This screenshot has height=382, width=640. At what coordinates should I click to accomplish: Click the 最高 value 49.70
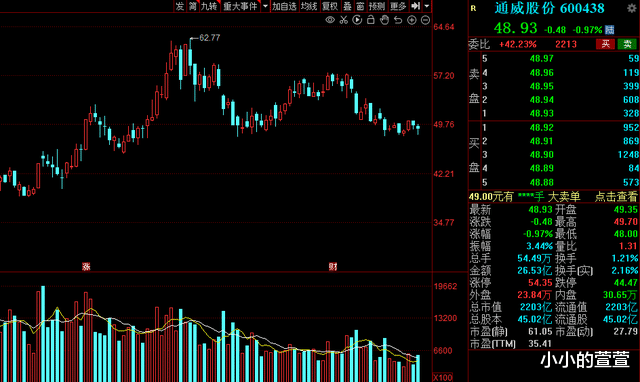tap(626, 222)
